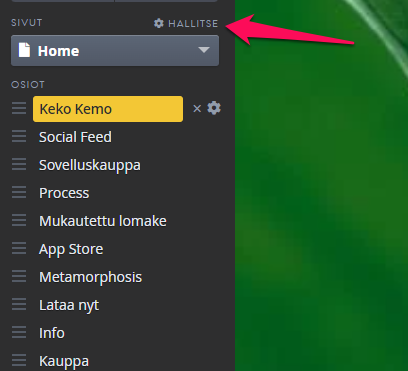Select the Sovelluskauppa section

click(90, 165)
